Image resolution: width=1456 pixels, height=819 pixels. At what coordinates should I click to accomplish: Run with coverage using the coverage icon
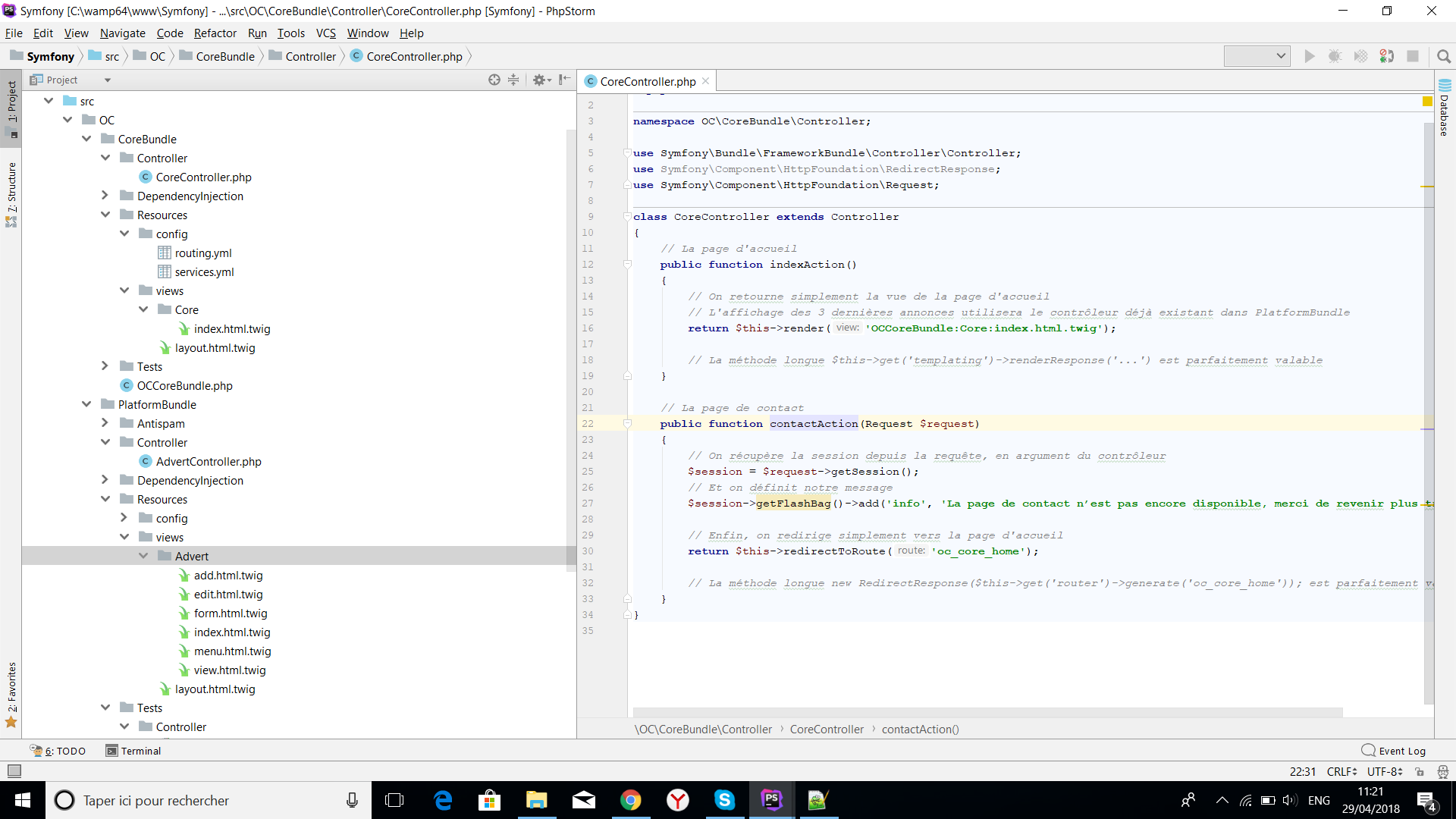(1361, 56)
